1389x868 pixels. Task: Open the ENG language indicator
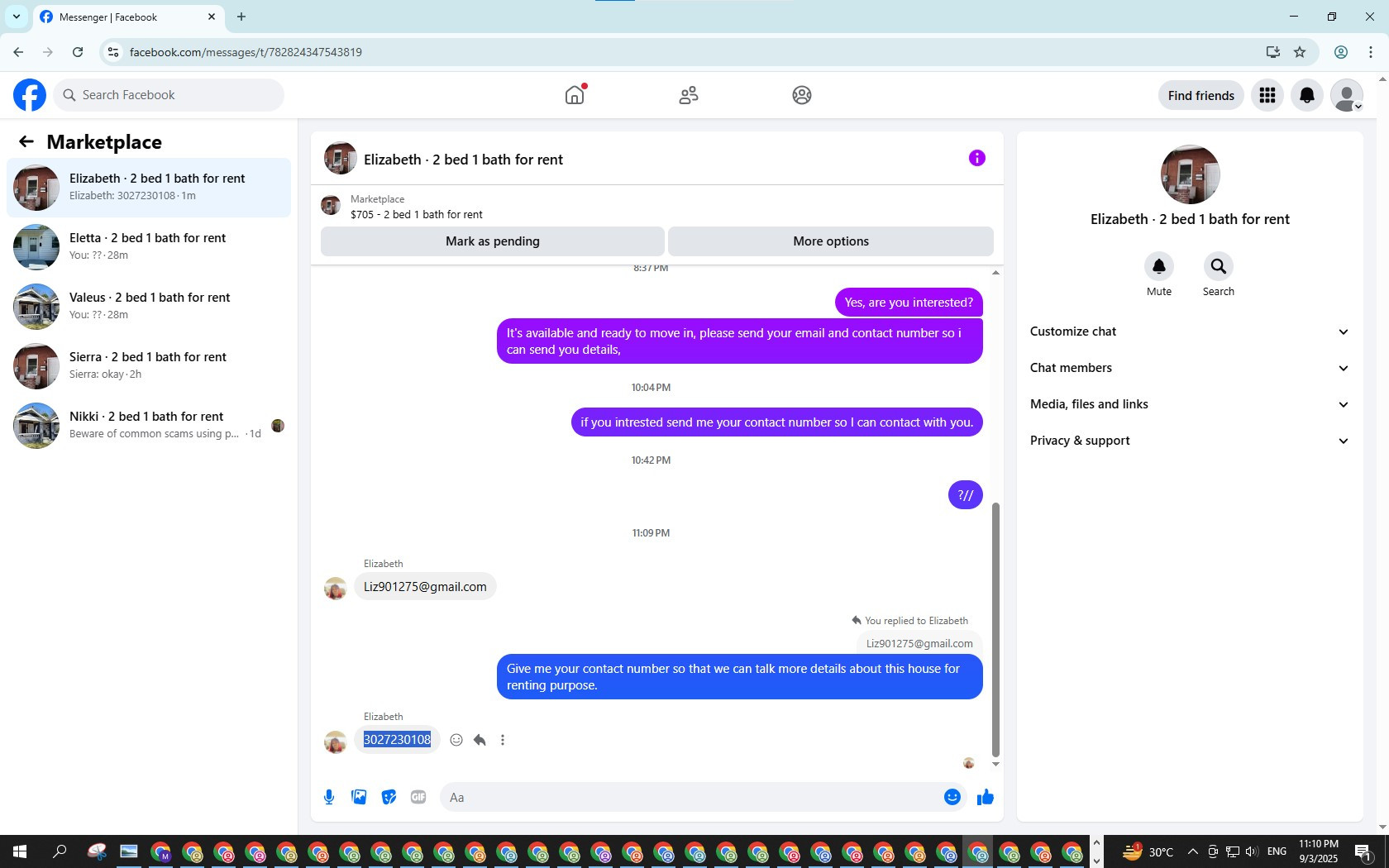(1277, 851)
